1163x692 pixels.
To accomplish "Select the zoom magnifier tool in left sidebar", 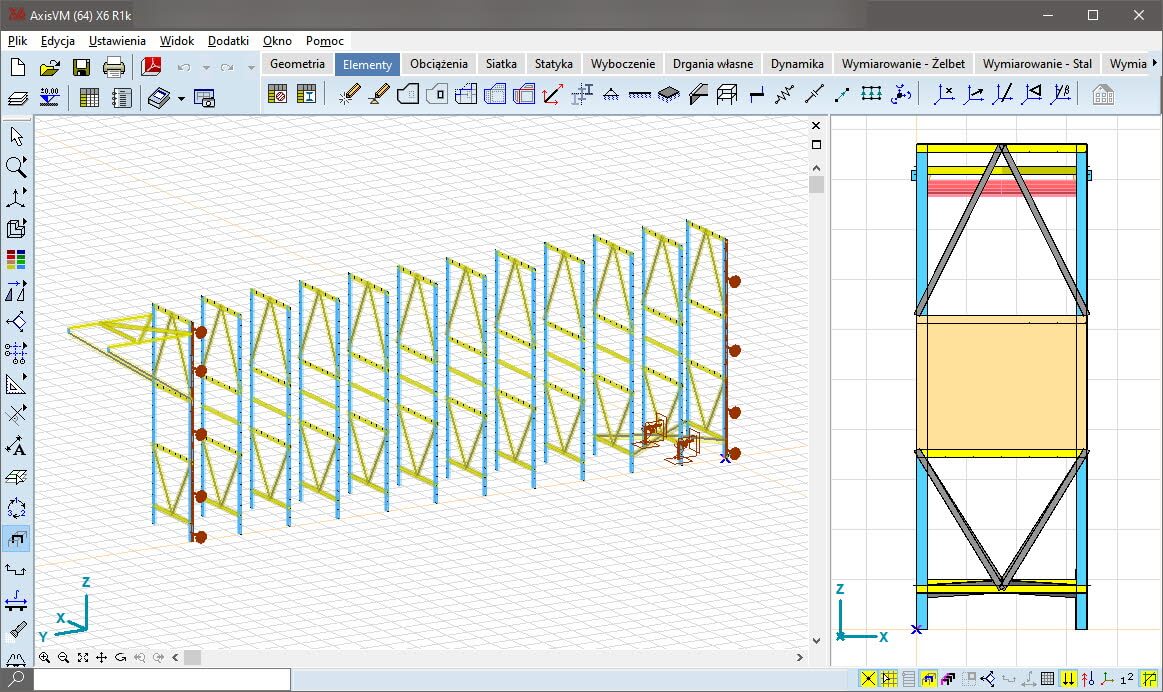I will (16, 166).
